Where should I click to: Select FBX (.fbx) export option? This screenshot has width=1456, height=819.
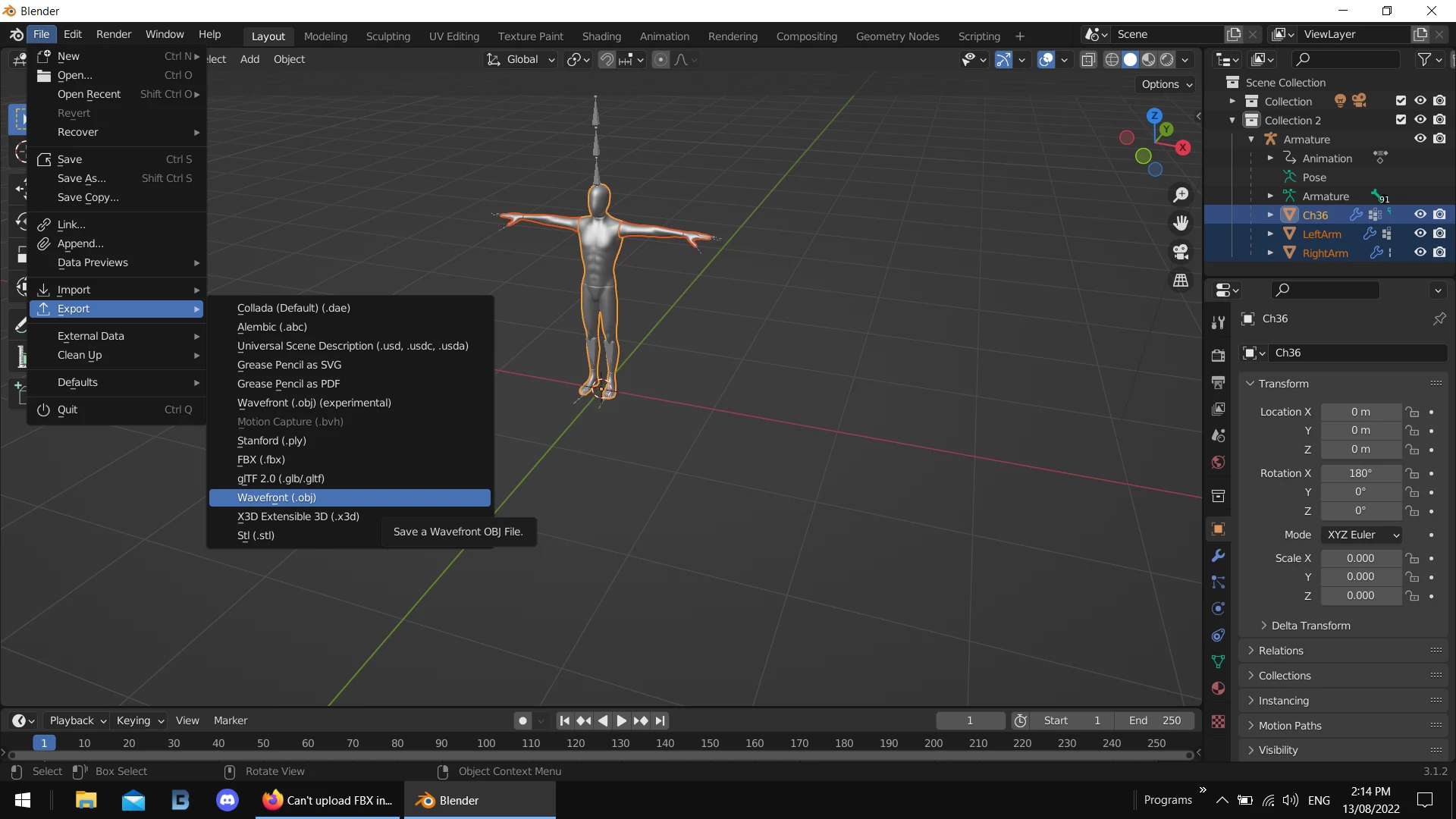[x=261, y=460]
